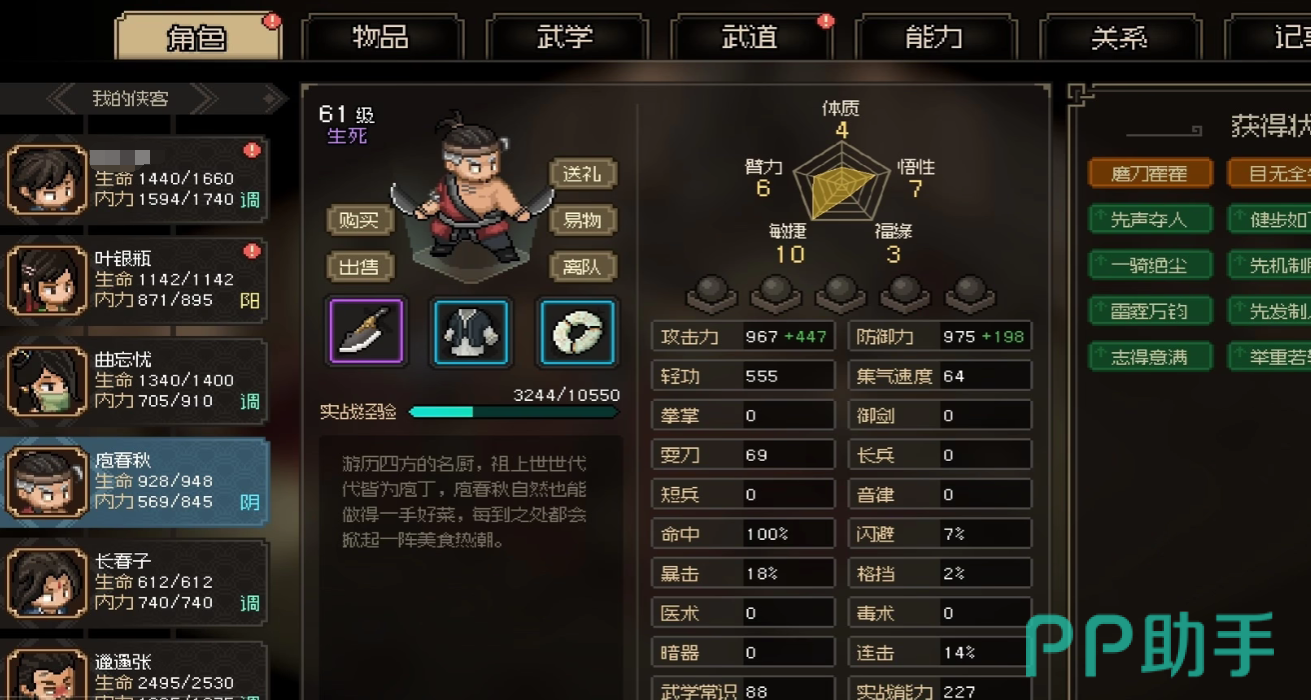Select the 磨刀霍霍 status tag

[1149, 173]
